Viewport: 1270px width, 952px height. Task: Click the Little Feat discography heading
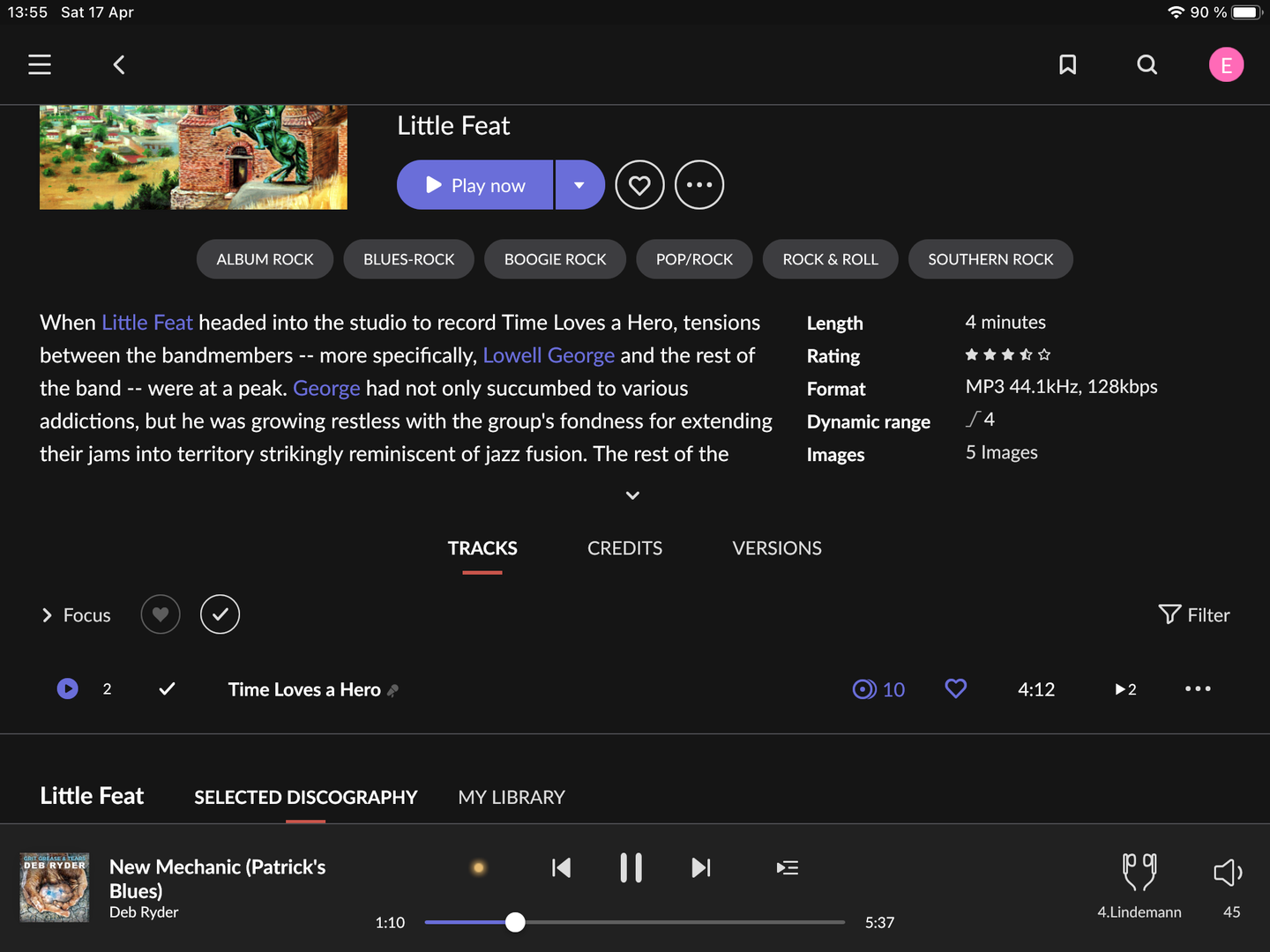pyautogui.click(x=92, y=796)
